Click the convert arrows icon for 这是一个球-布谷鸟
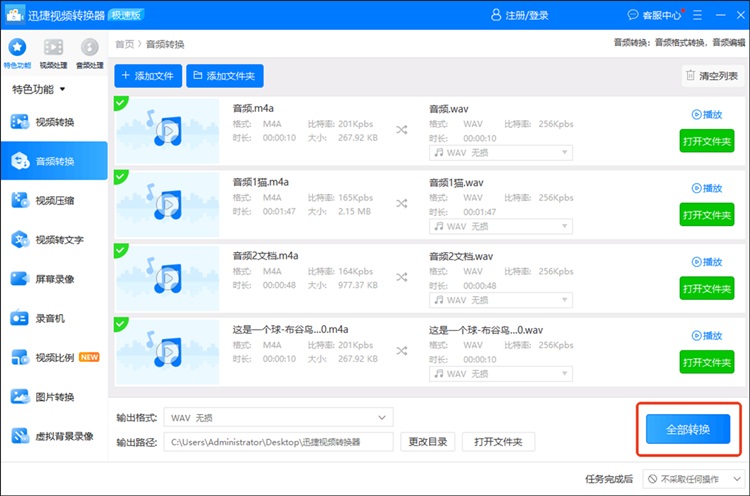Image resolution: width=750 pixels, height=496 pixels. pos(402,351)
